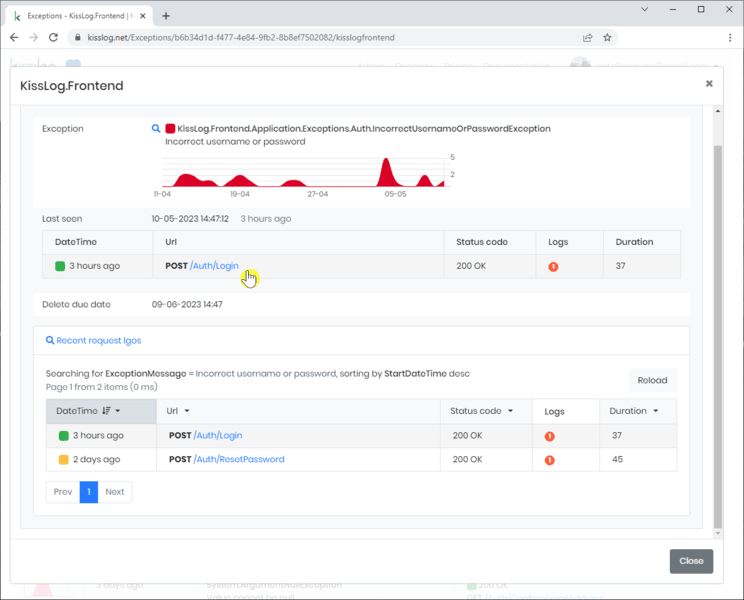The image size is (744, 600).
Task: Reload the browser page
Action: pyautogui.click(x=53, y=37)
